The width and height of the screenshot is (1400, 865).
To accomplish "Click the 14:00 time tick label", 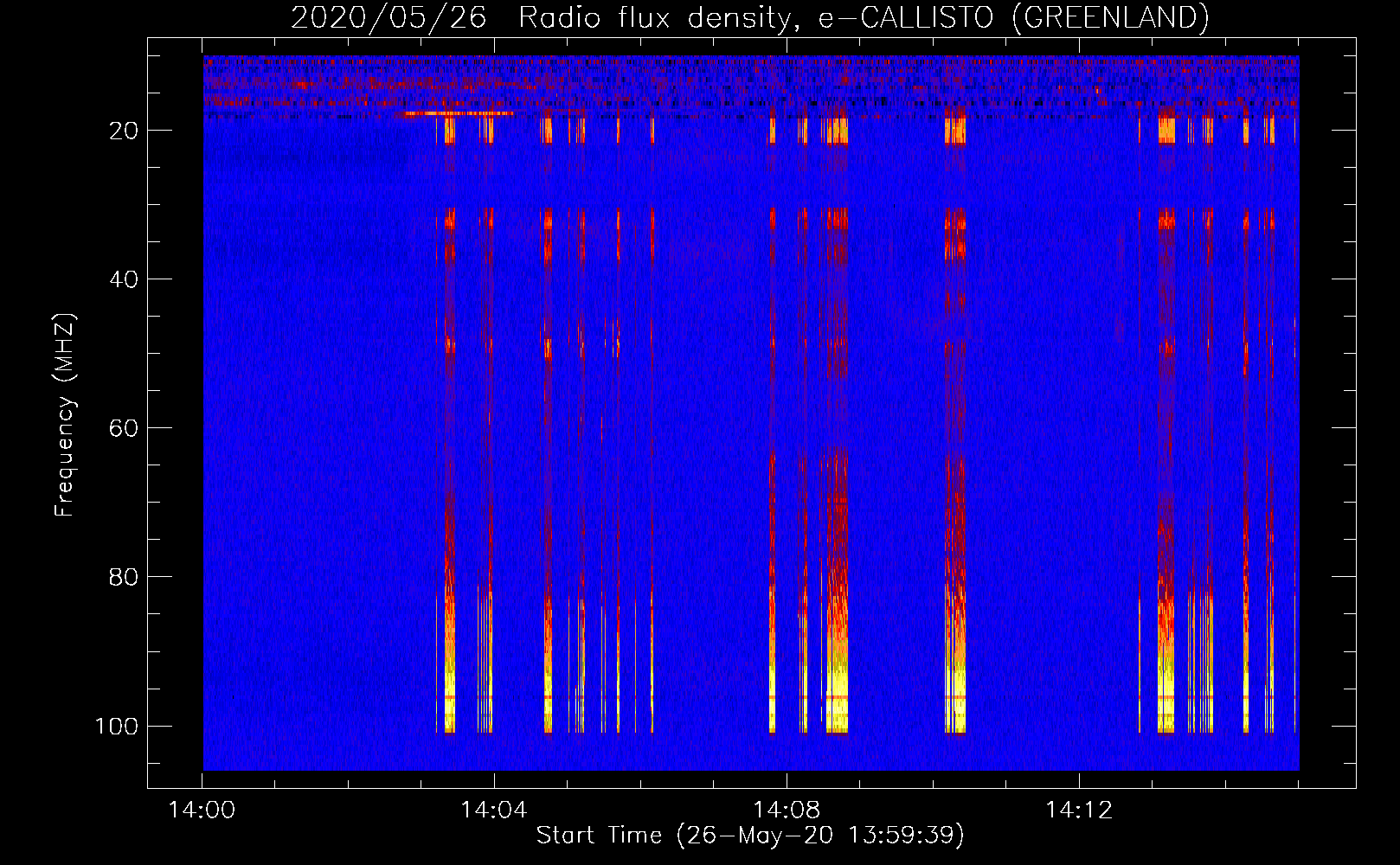I will coord(202,811).
